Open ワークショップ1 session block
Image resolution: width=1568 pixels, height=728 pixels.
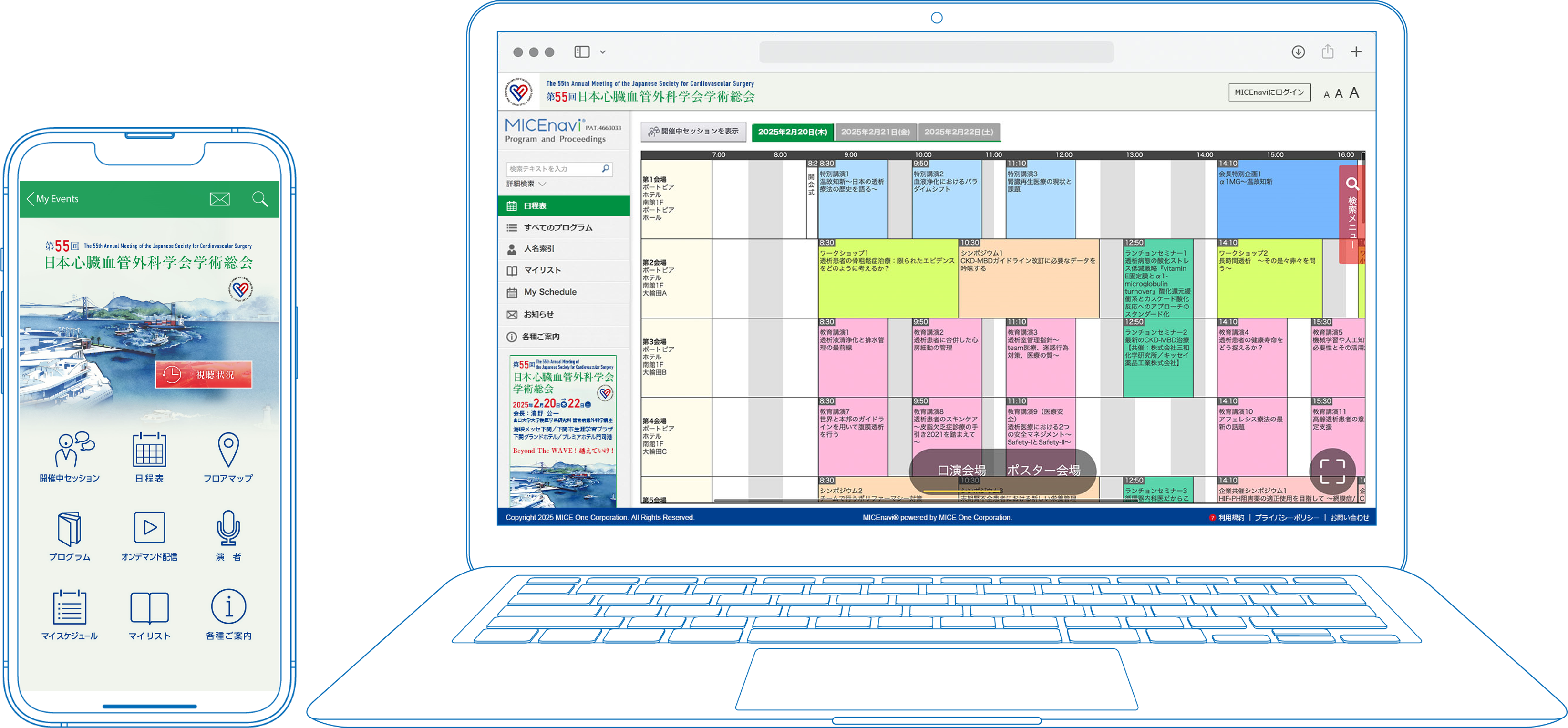pos(888,279)
